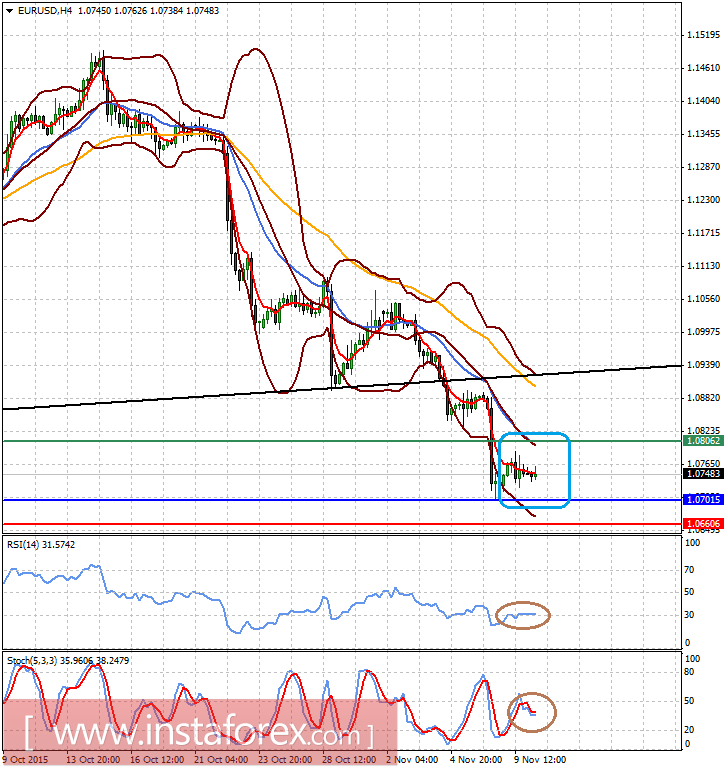Select the EURUSD,H4 chart title text
Viewport: 724px width, 768px height.
click(x=45, y=10)
